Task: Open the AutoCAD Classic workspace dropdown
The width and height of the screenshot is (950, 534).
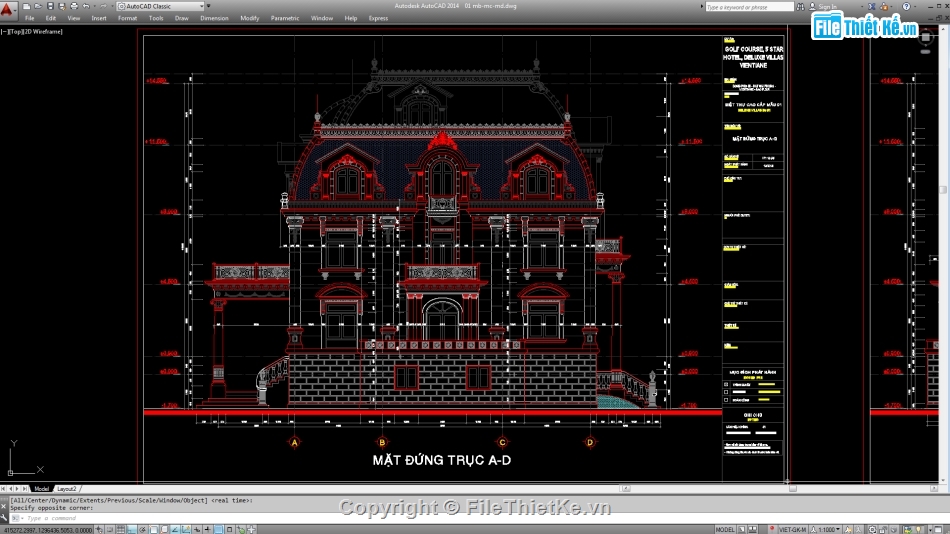Action: [x=161, y=6]
